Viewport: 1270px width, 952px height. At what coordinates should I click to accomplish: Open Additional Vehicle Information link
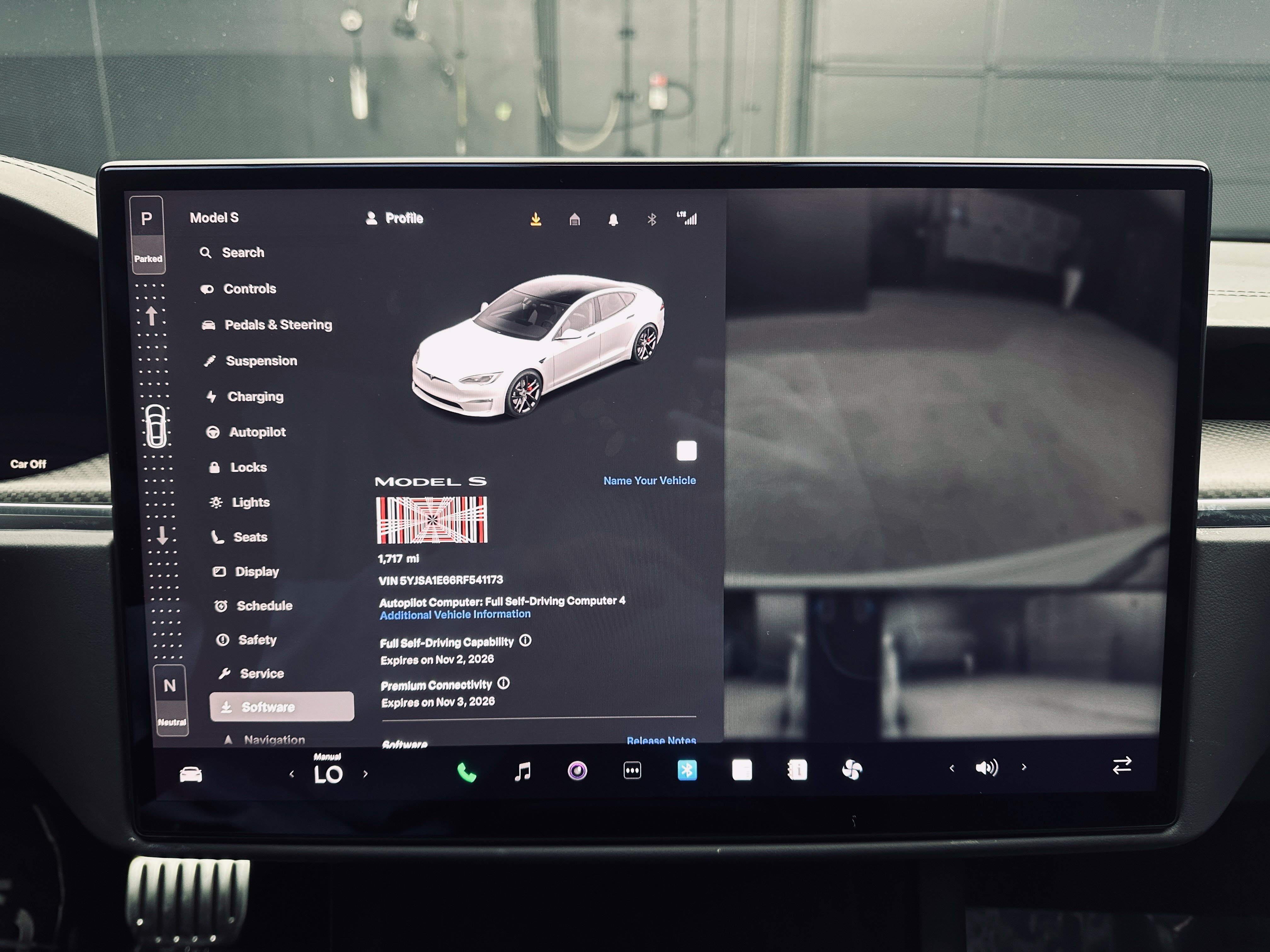455,615
